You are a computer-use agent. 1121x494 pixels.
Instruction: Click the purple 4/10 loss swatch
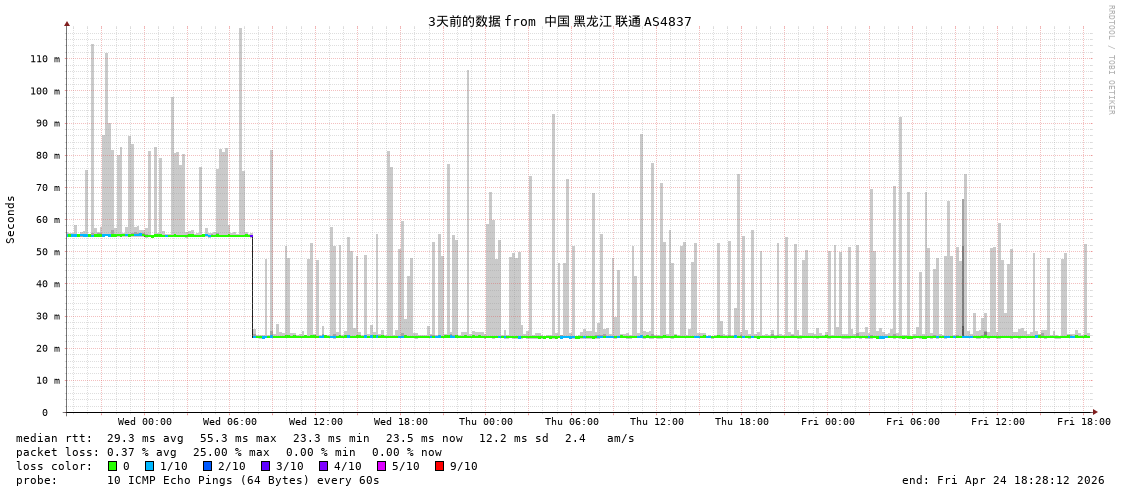pos(323,466)
